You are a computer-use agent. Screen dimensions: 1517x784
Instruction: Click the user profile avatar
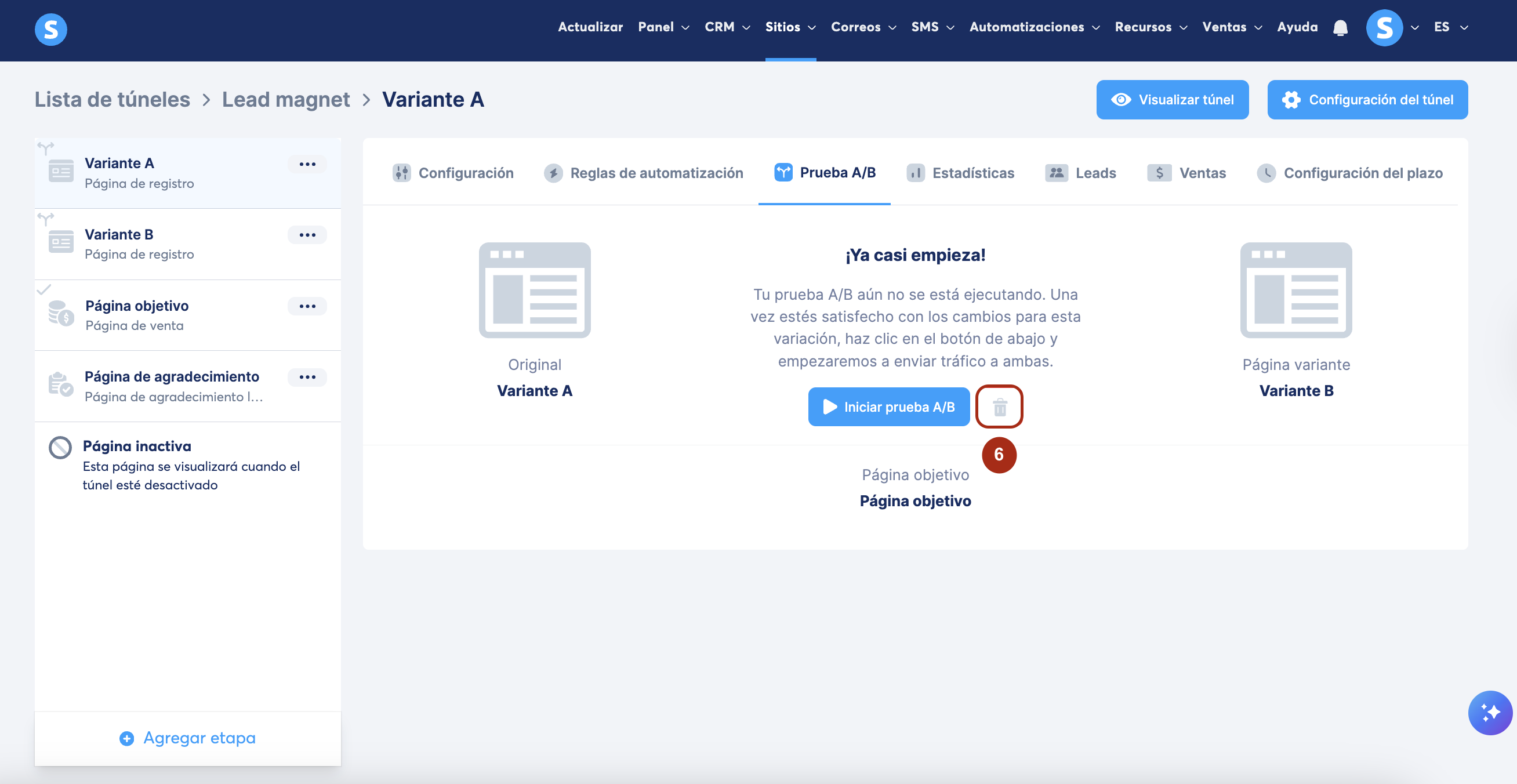(x=1384, y=28)
